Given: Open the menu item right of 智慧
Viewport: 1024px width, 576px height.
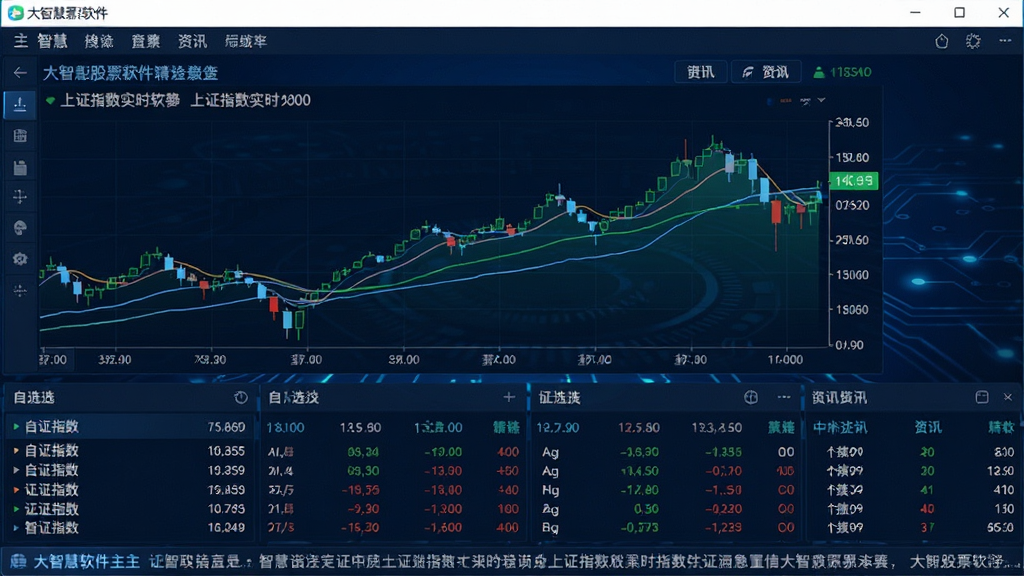Looking at the screenshot, I should tap(99, 41).
